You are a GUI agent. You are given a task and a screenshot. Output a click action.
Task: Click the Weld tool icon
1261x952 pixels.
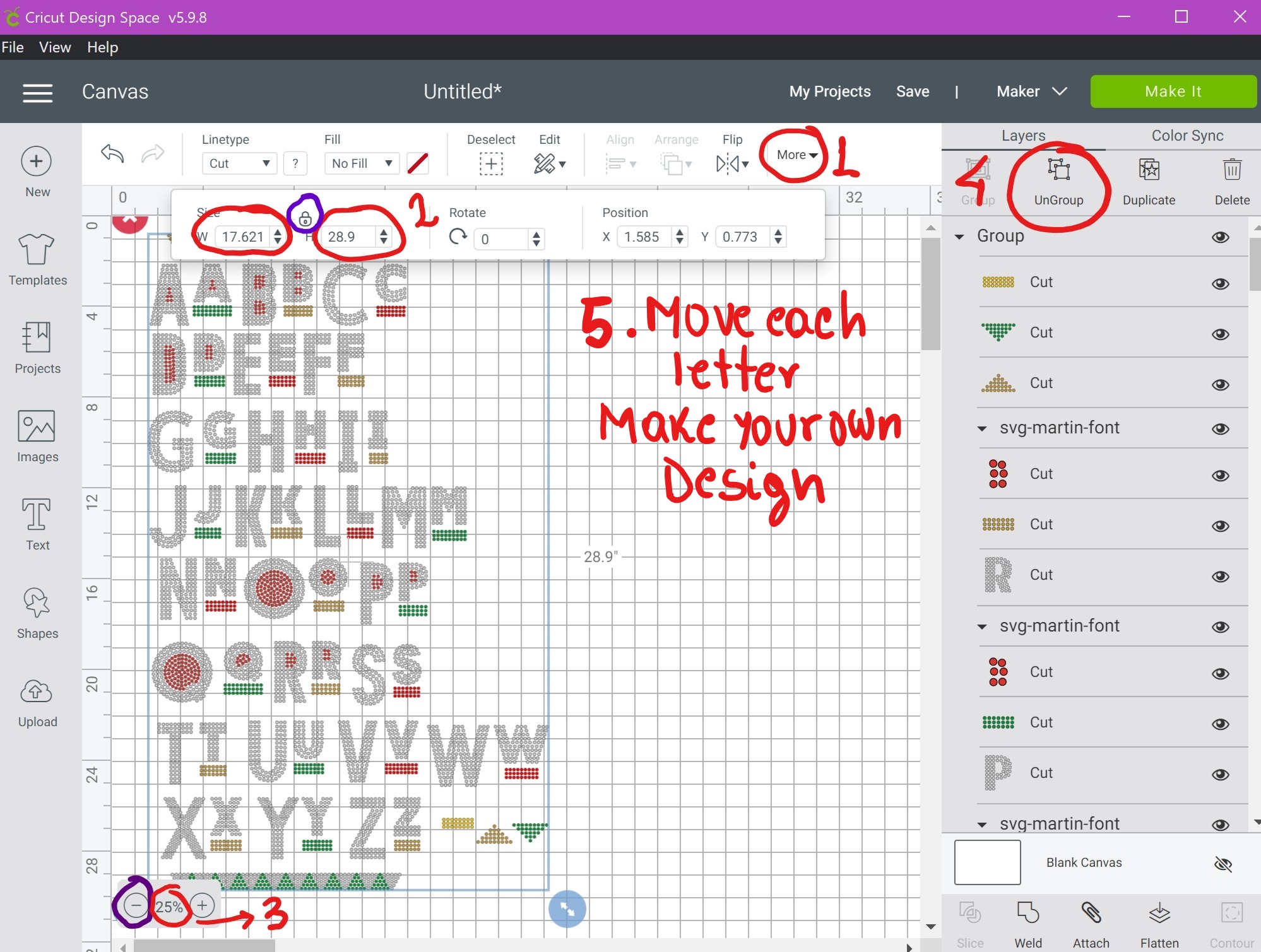1027,914
